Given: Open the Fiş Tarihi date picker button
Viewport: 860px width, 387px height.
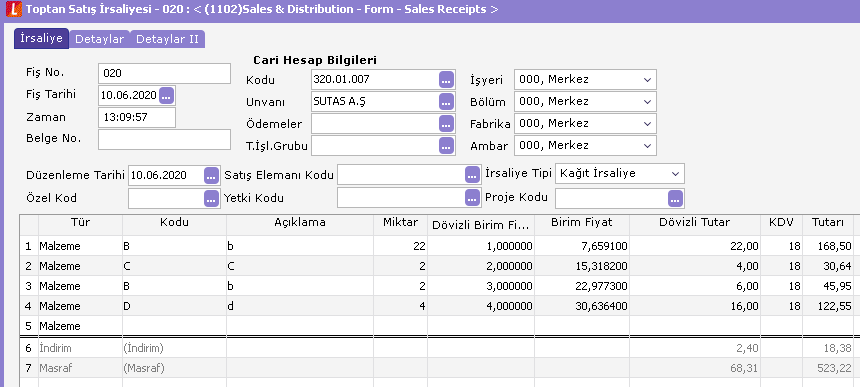Looking at the screenshot, I should point(166,95).
